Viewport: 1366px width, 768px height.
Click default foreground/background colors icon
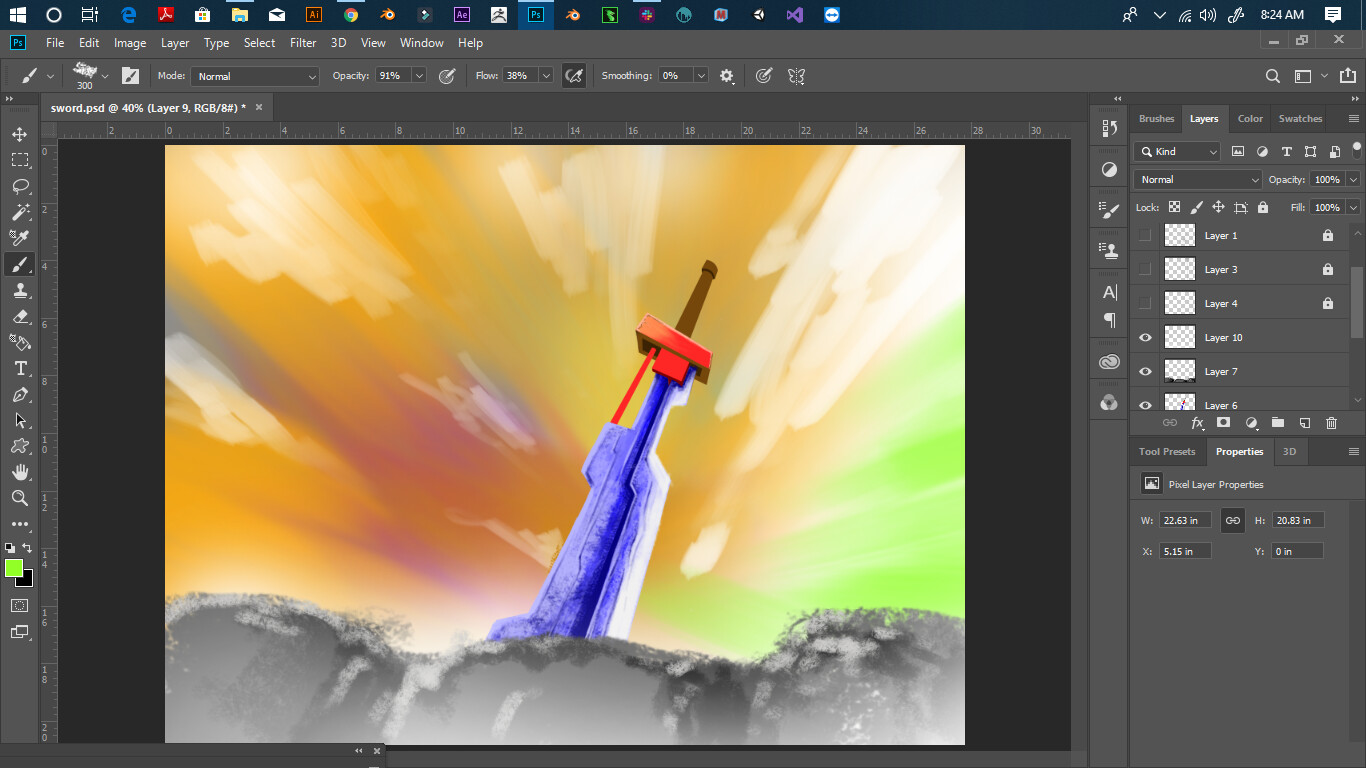[10, 548]
